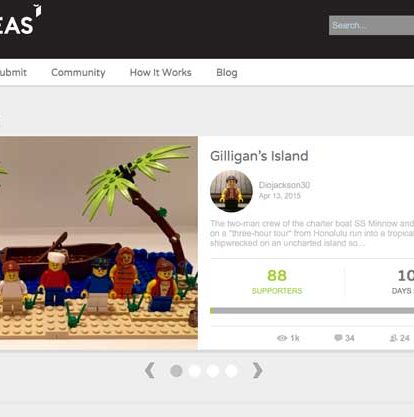
Task: Visit the Diojackson30 username link
Action: [284, 185]
